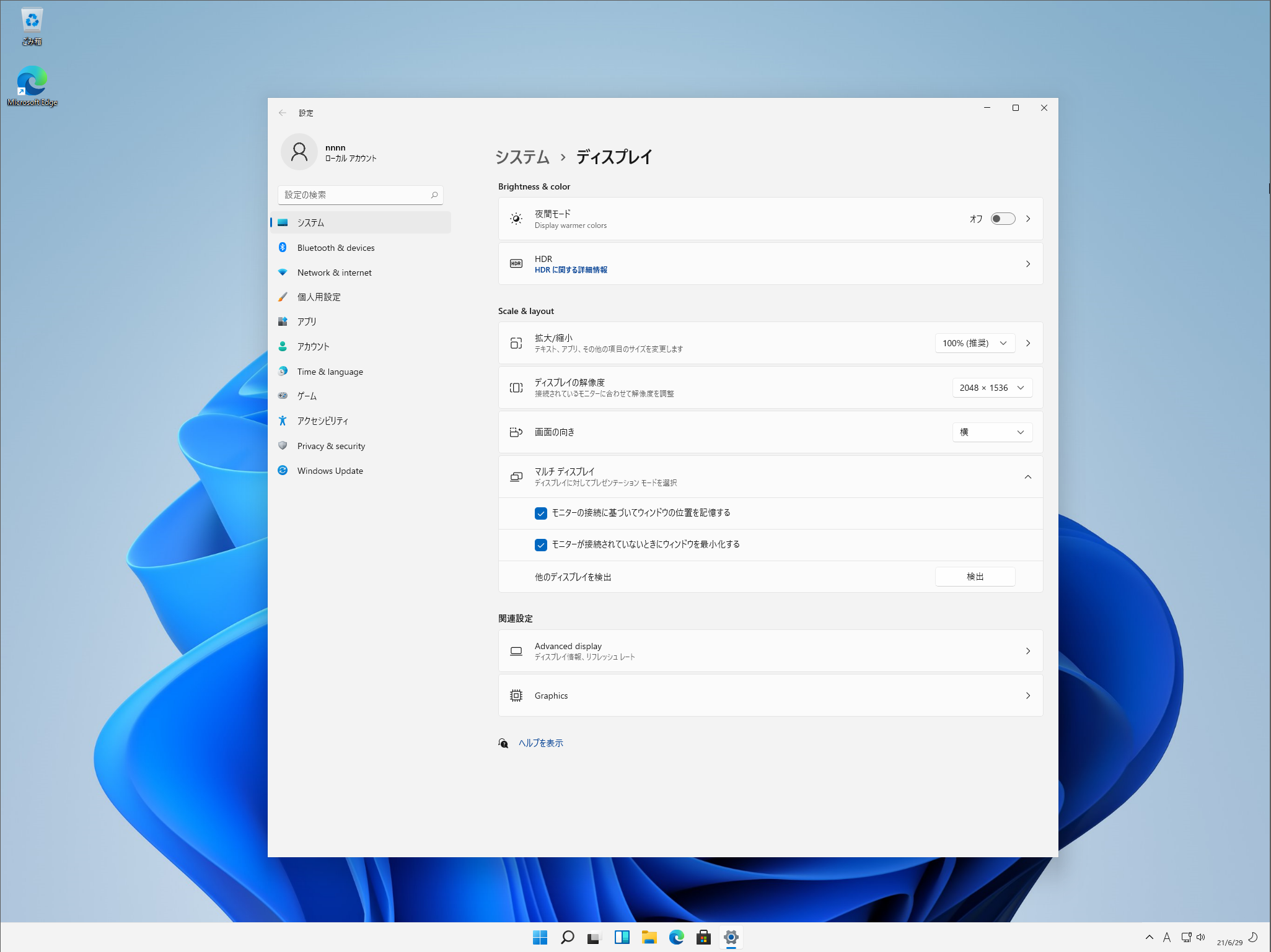
Task: Open Bluetooth & devices settings
Action: [361, 248]
